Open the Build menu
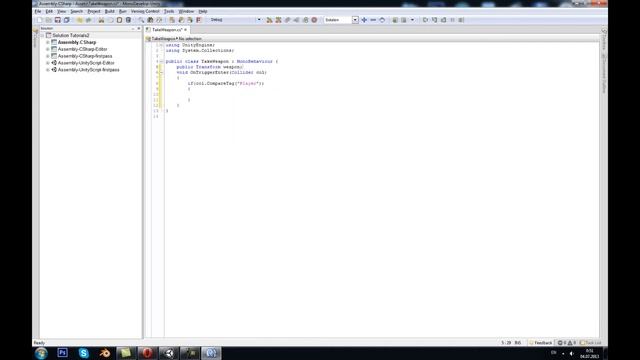640x360 pixels. 109,11
